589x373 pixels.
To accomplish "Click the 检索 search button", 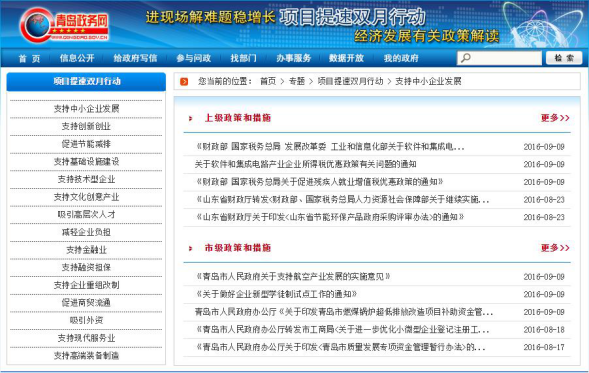I will point(564,58).
